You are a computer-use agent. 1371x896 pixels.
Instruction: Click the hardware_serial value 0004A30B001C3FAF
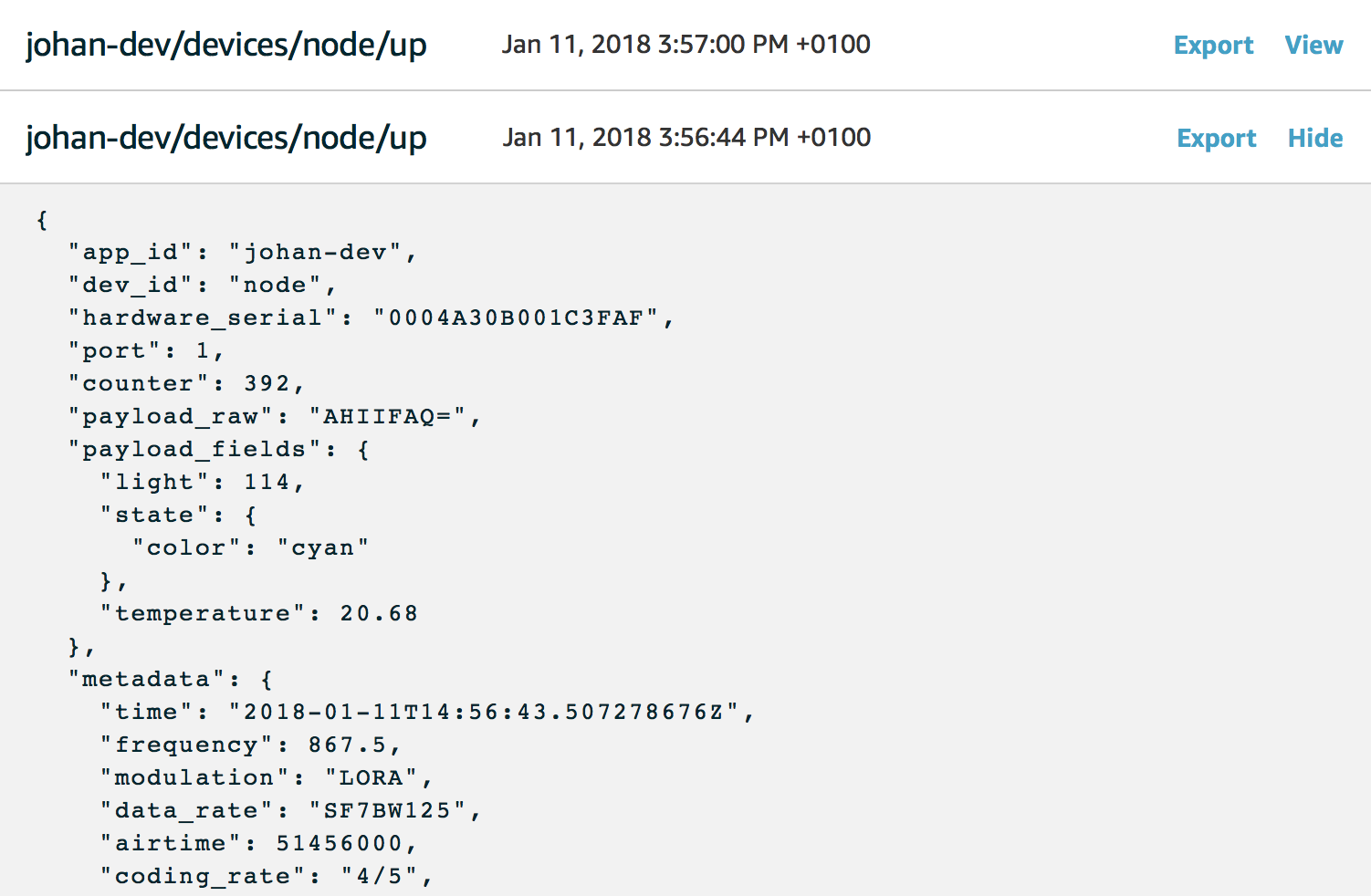tap(516, 318)
